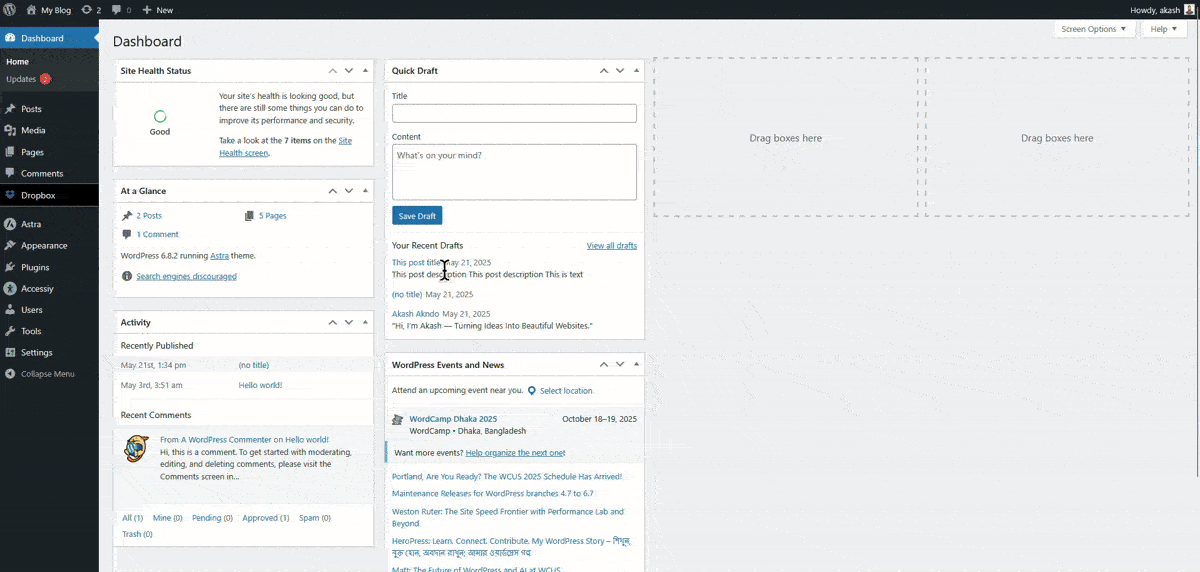Open Plugins in the sidebar
1200x572 pixels.
(x=34, y=267)
